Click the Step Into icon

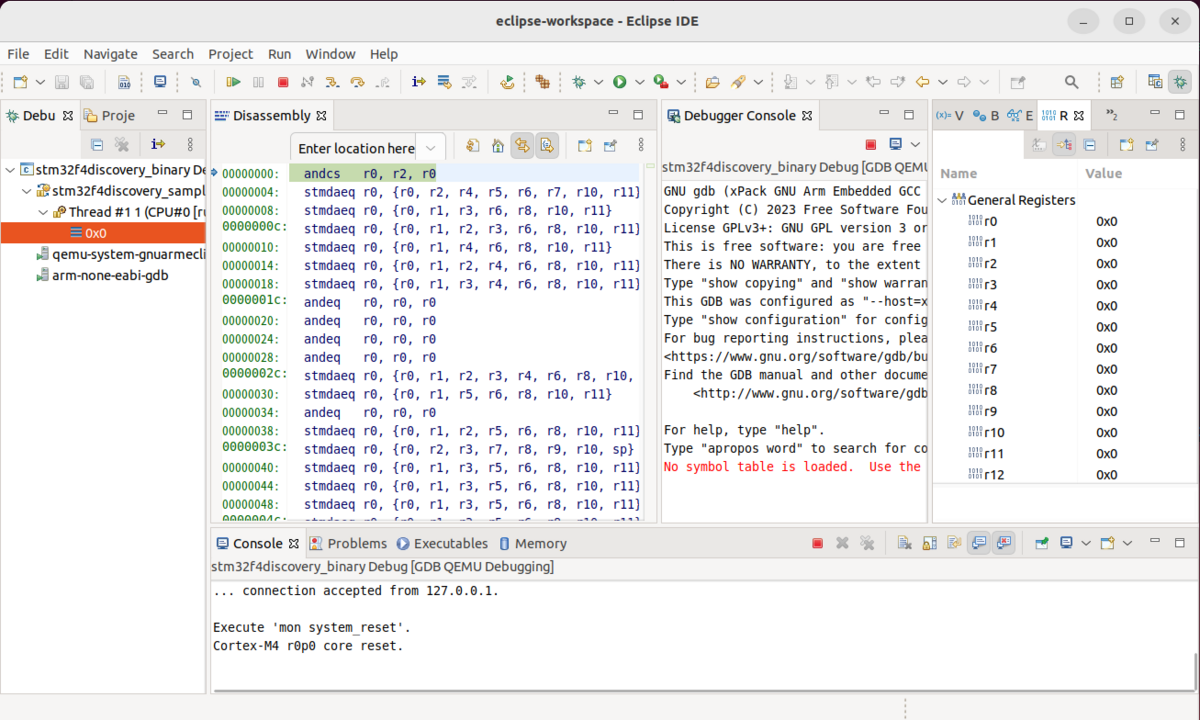pyautogui.click(x=332, y=82)
